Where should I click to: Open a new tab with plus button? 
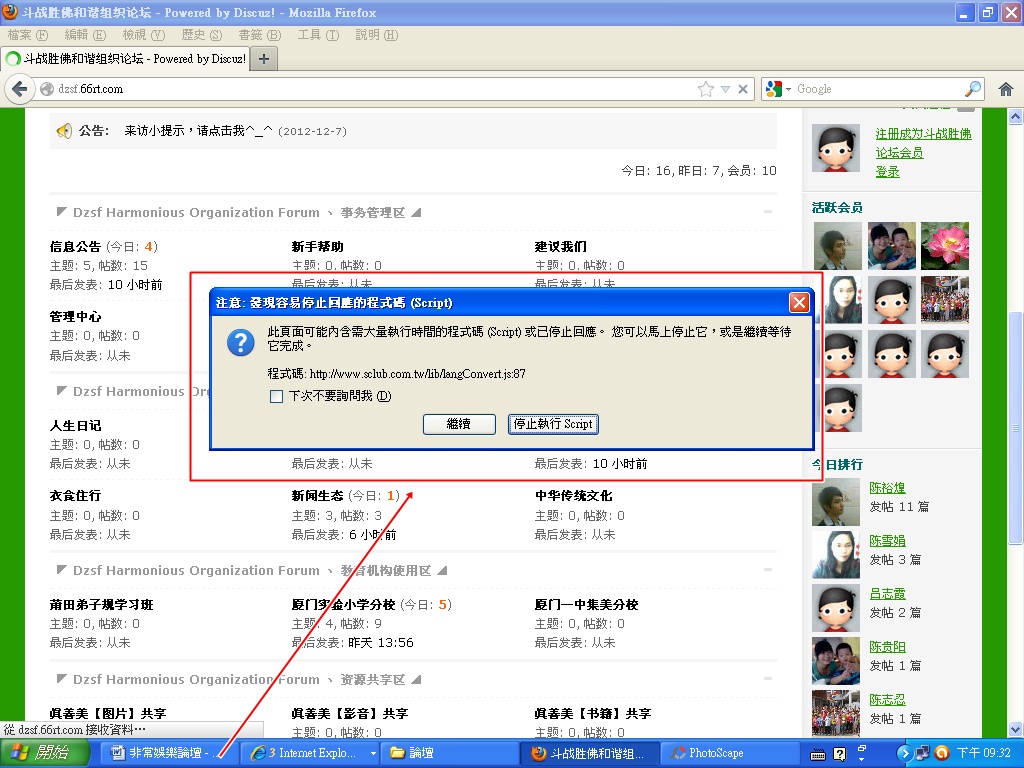tap(264, 59)
